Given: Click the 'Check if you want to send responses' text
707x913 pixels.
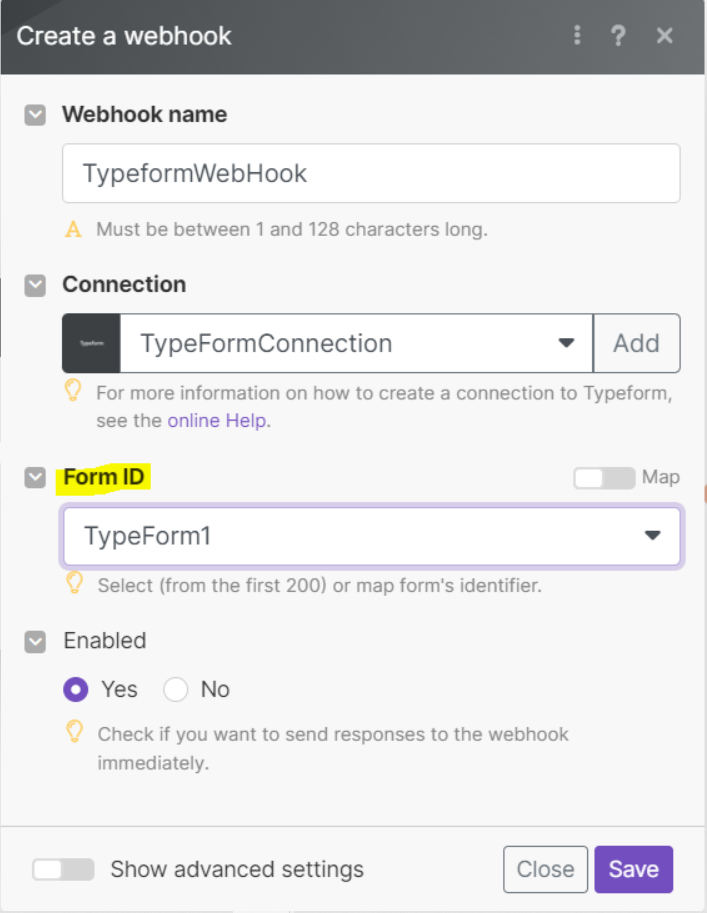Looking at the screenshot, I should [x=333, y=748].
